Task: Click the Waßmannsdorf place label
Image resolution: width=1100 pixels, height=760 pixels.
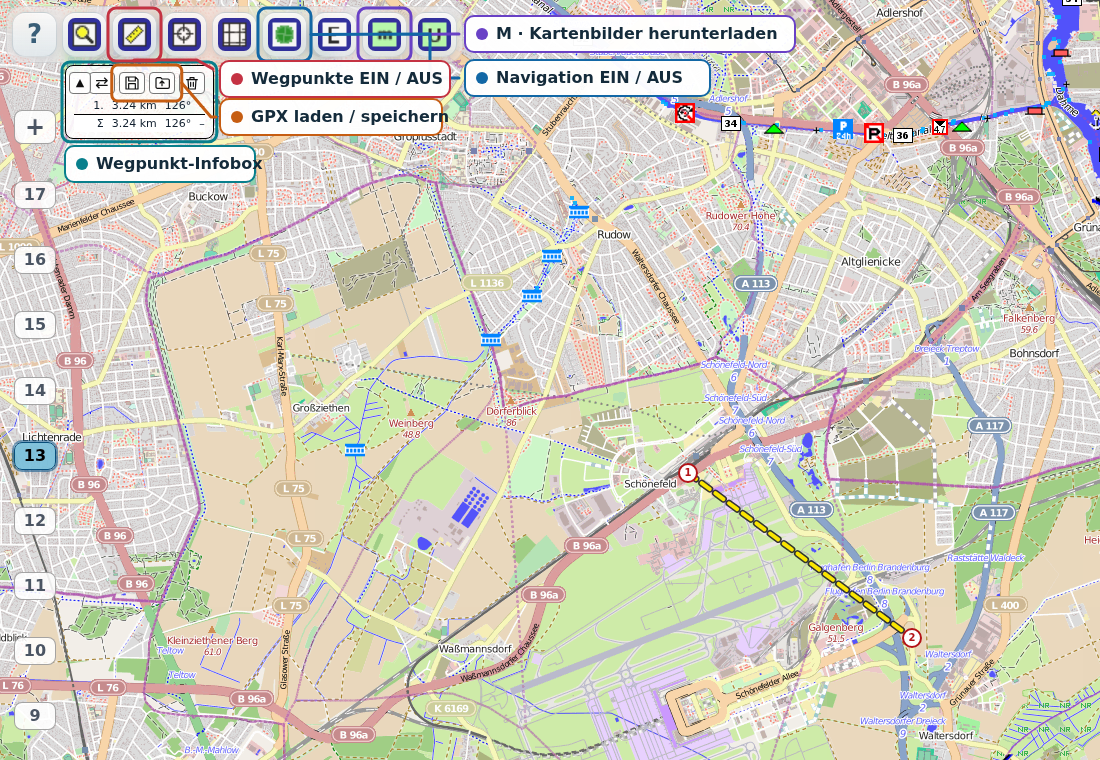Action: 475,648
